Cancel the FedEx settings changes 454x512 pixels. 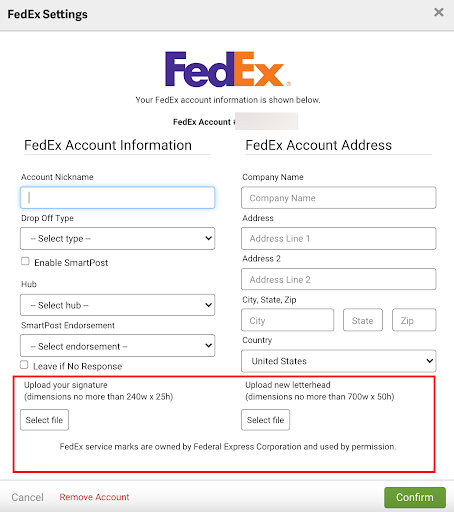click(27, 497)
